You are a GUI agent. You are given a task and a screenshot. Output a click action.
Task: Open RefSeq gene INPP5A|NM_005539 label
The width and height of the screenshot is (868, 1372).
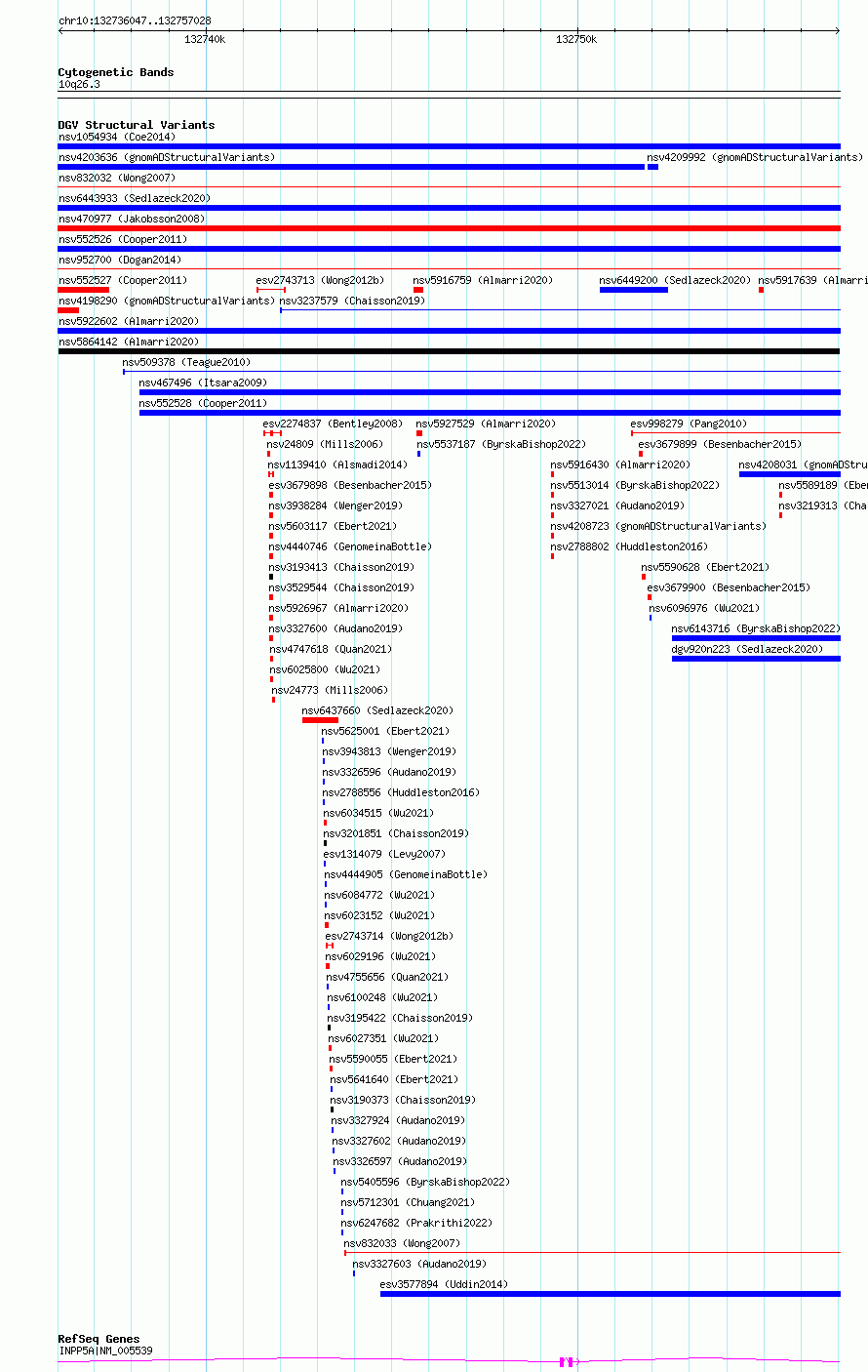point(105,1351)
